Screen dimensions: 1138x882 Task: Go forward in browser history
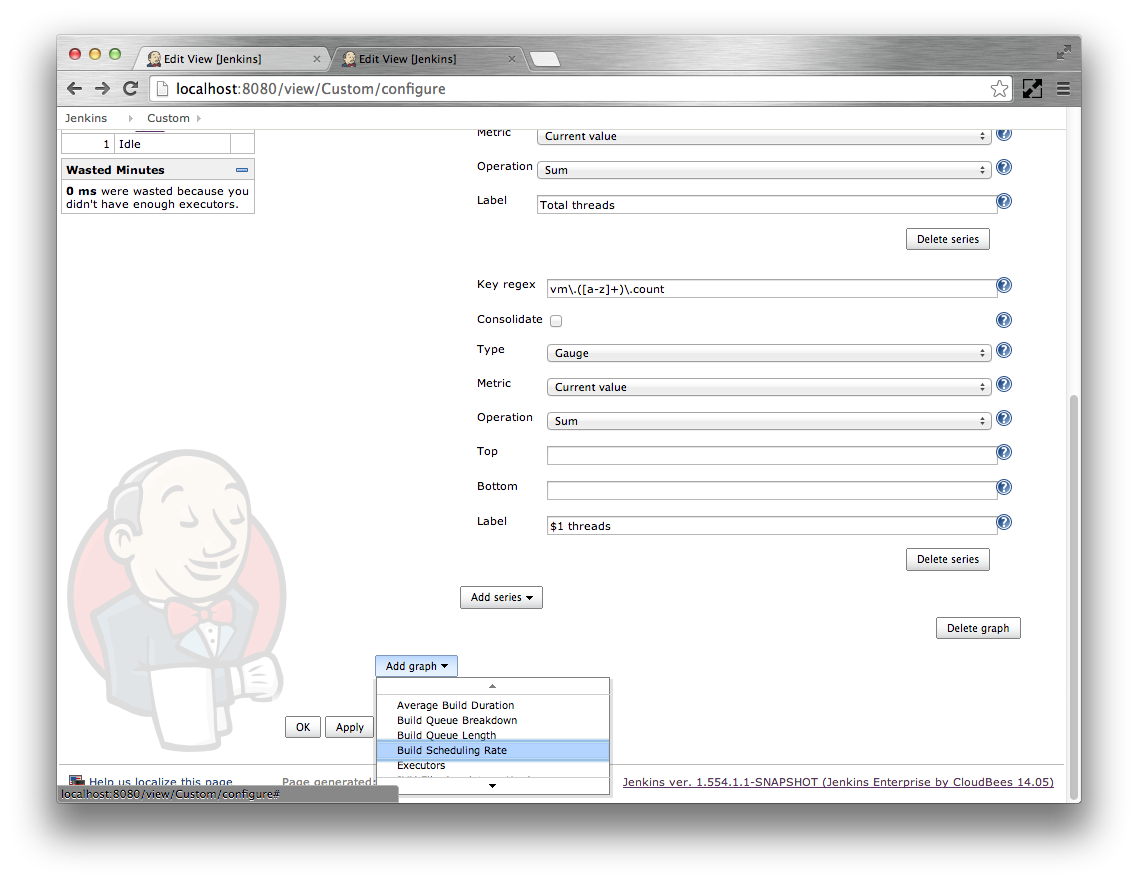click(102, 89)
